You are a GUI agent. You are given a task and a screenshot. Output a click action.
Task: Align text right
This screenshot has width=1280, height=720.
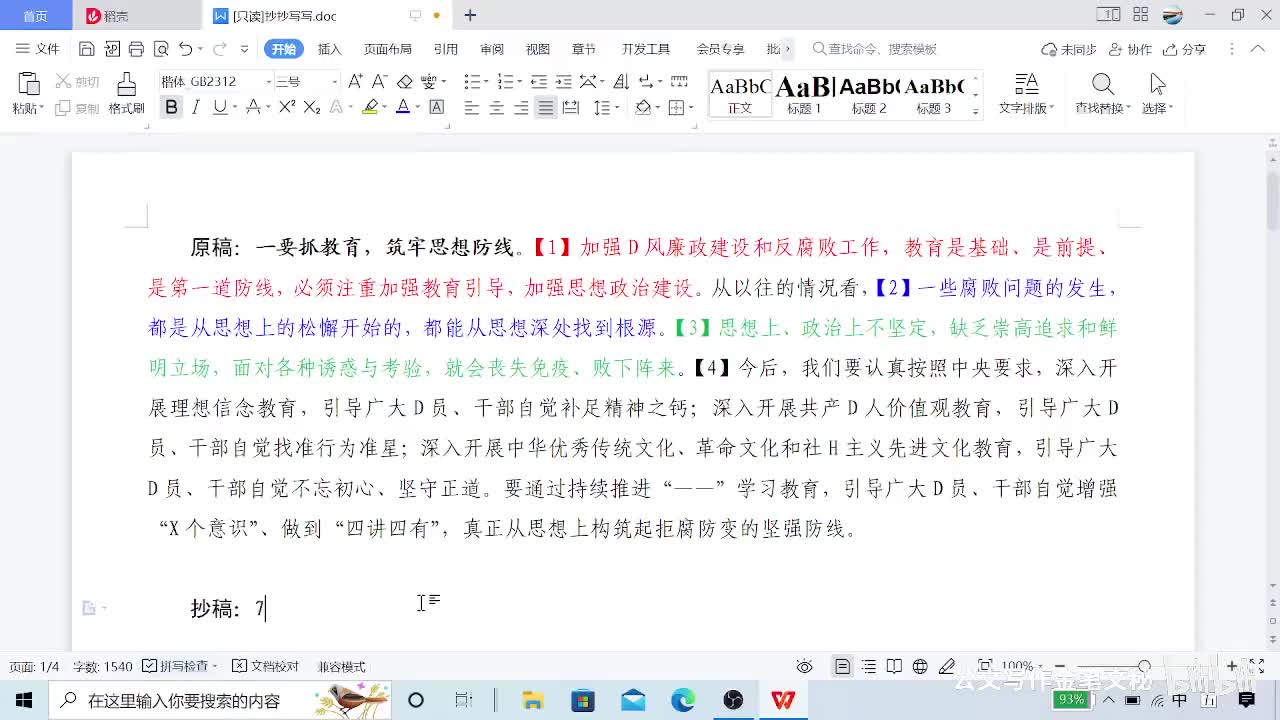(x=521, y=107)
